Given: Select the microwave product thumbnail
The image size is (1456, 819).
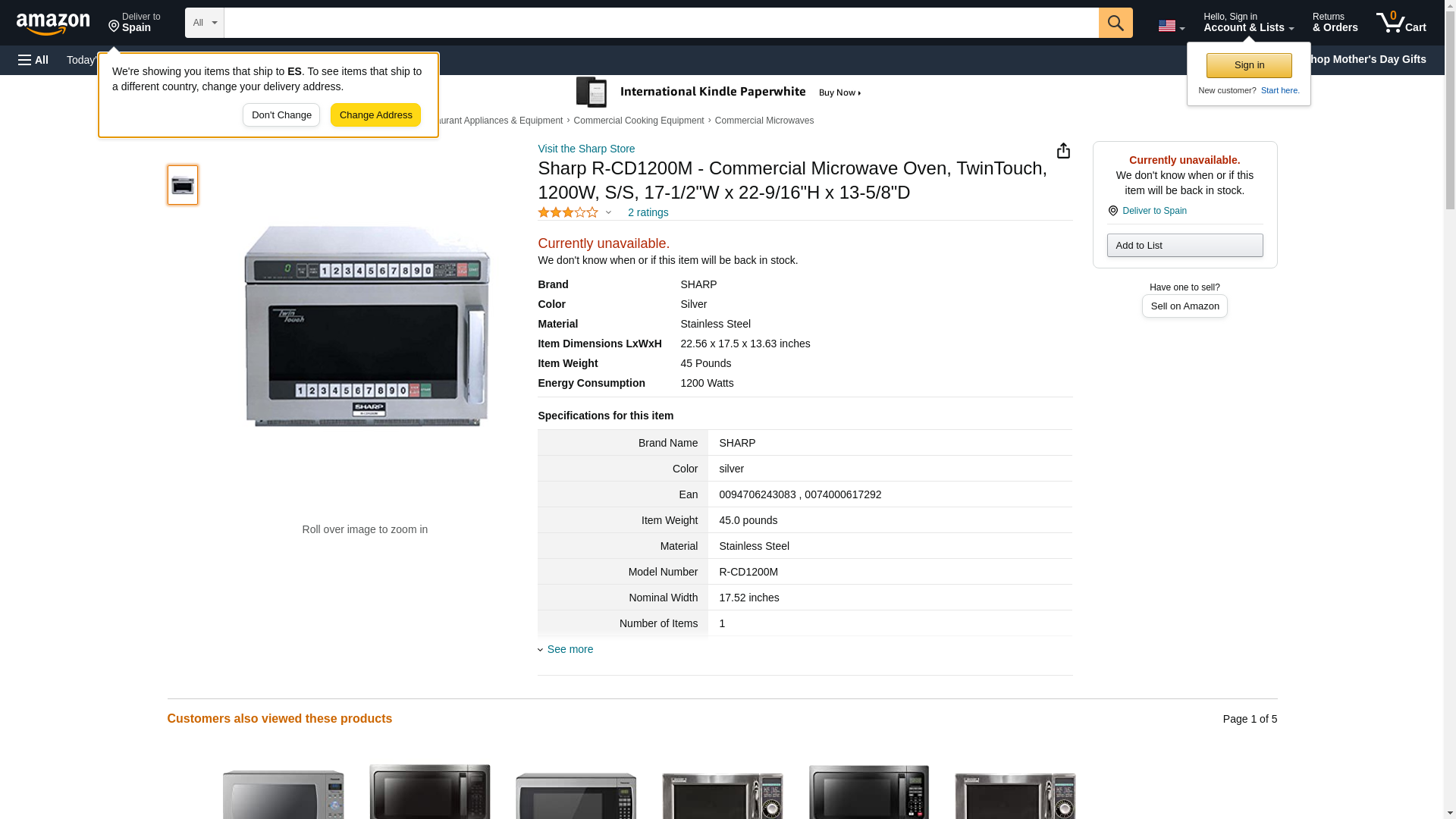Looking at the screenshot, I should [x=183, y=185].
